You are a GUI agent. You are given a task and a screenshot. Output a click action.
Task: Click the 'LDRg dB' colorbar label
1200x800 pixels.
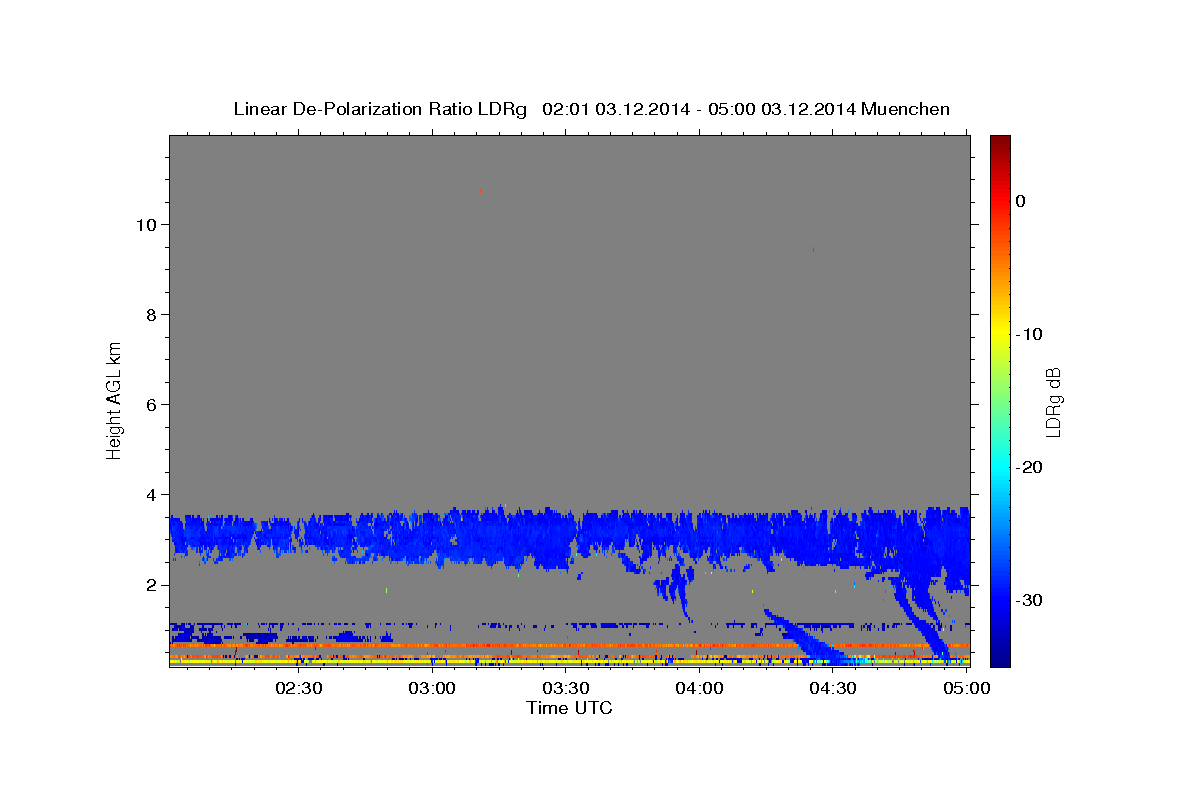point(1053,402)
